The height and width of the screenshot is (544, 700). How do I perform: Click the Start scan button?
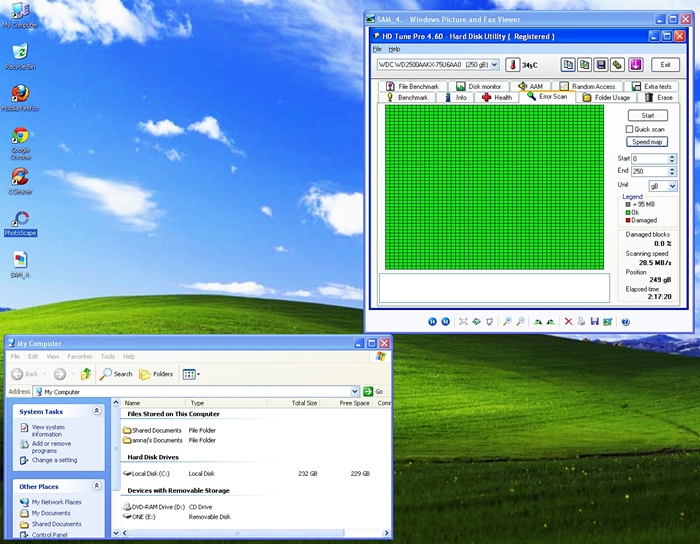click(x=647, y=116)
